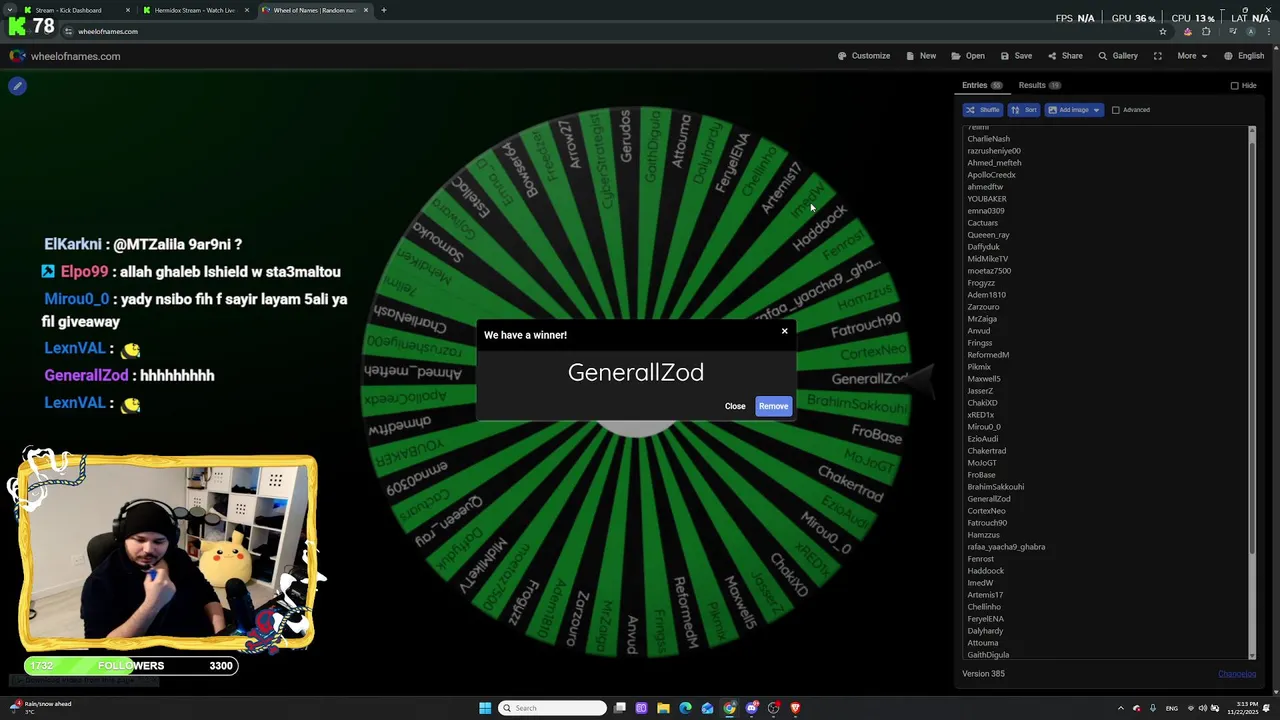This screenshot has width=1280, height=720.
Task: Click the address bar URL
Action: pyautogui.click(x=108, y=31)
